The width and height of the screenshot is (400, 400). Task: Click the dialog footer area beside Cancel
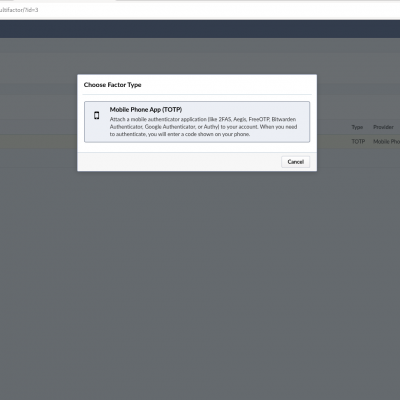coord(179,162)
